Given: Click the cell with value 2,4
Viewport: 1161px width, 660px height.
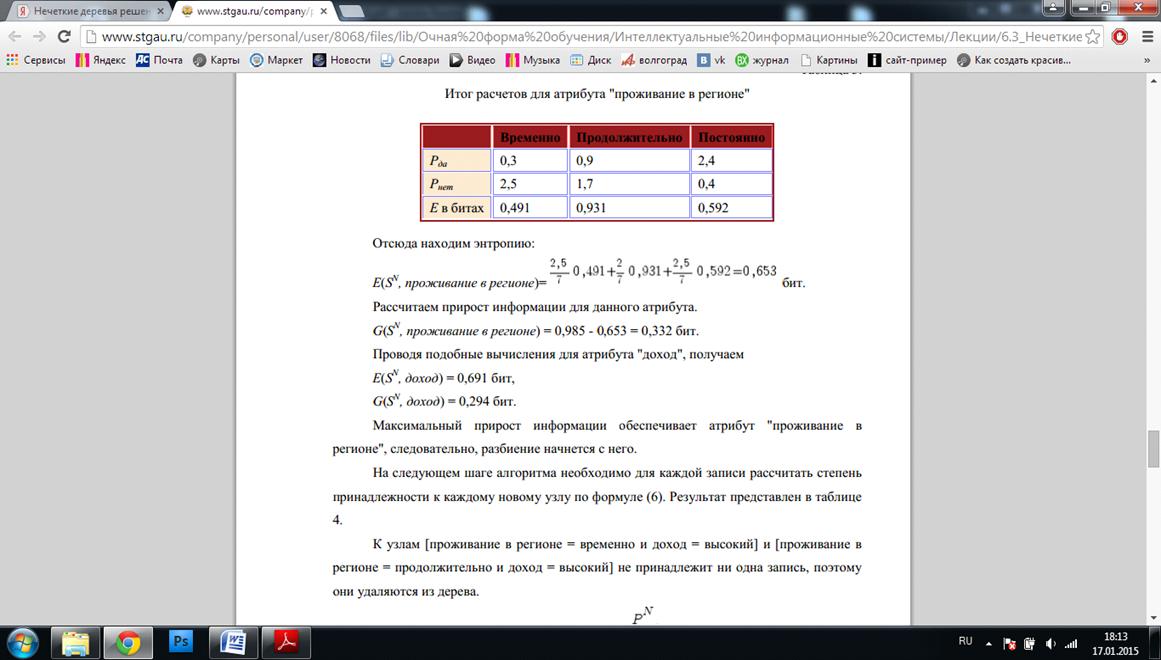Looking at the screenshot, I should click(732, 161).
